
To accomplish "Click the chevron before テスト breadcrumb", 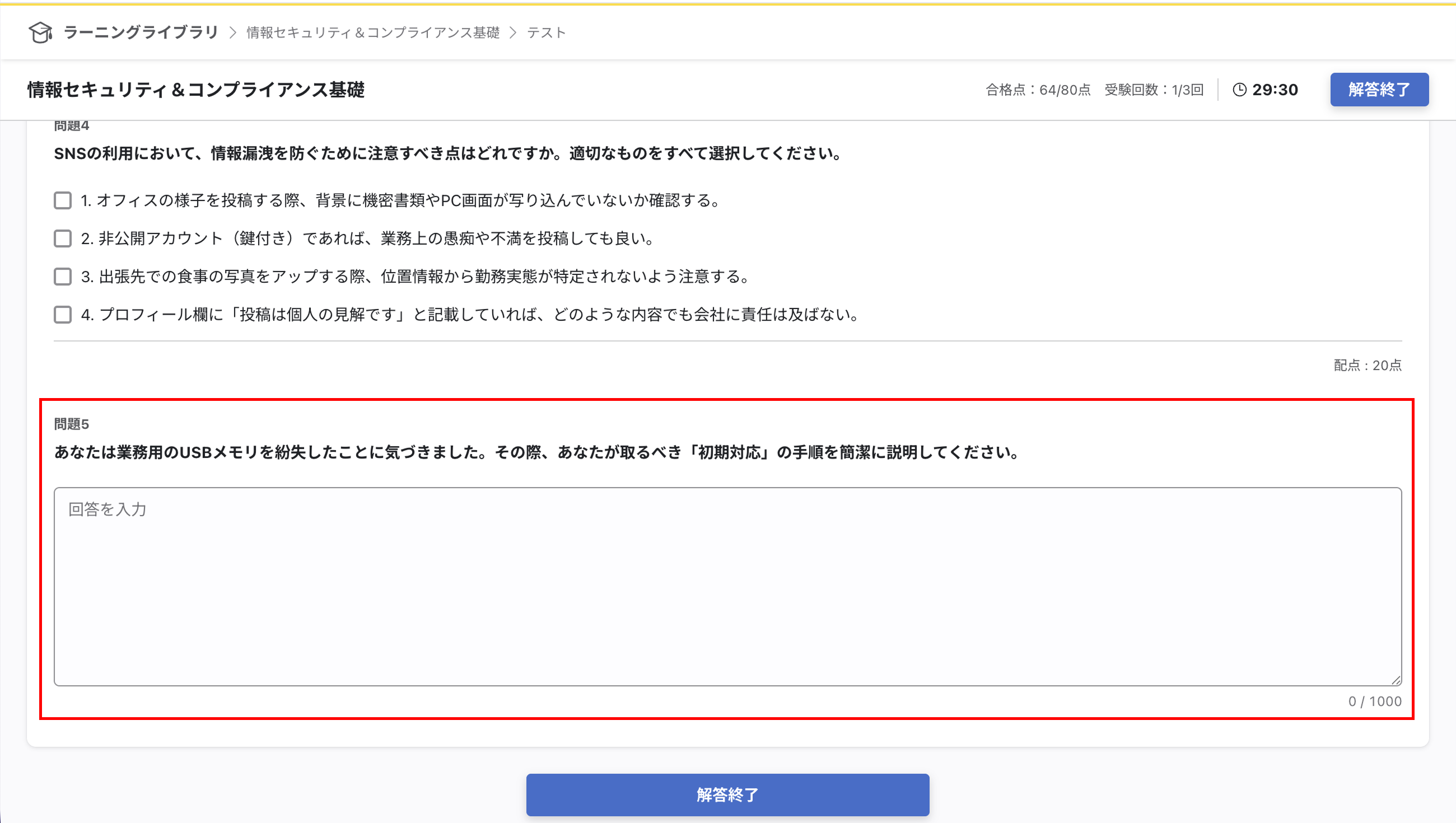I will 512,32.
